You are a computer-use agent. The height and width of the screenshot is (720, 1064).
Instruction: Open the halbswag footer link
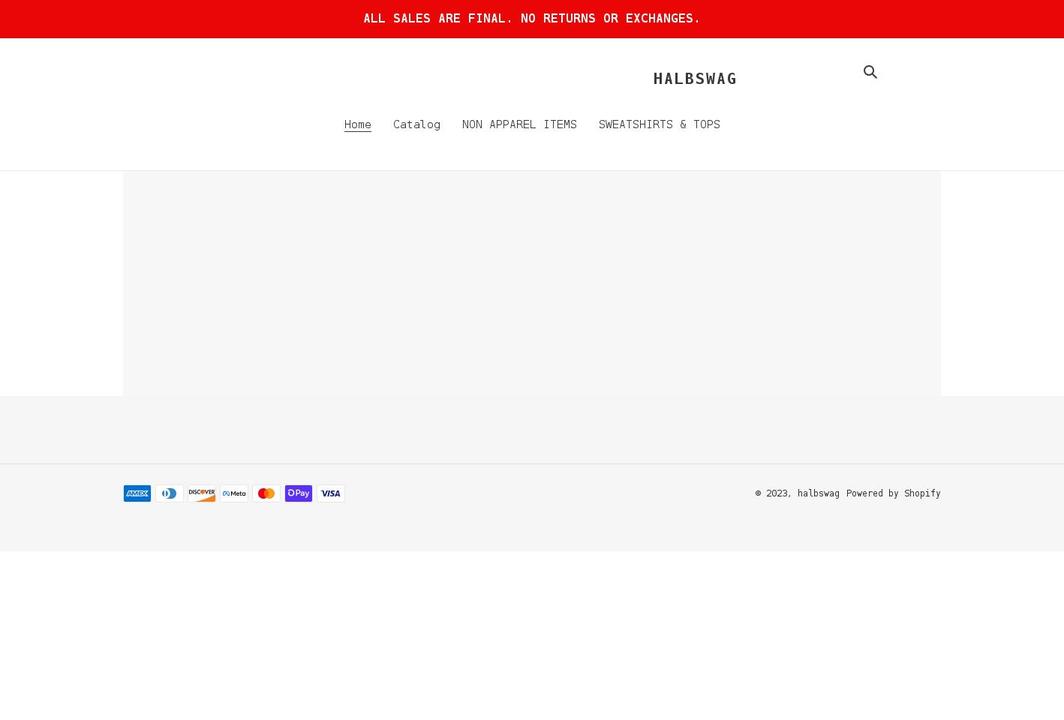(818, 493)
